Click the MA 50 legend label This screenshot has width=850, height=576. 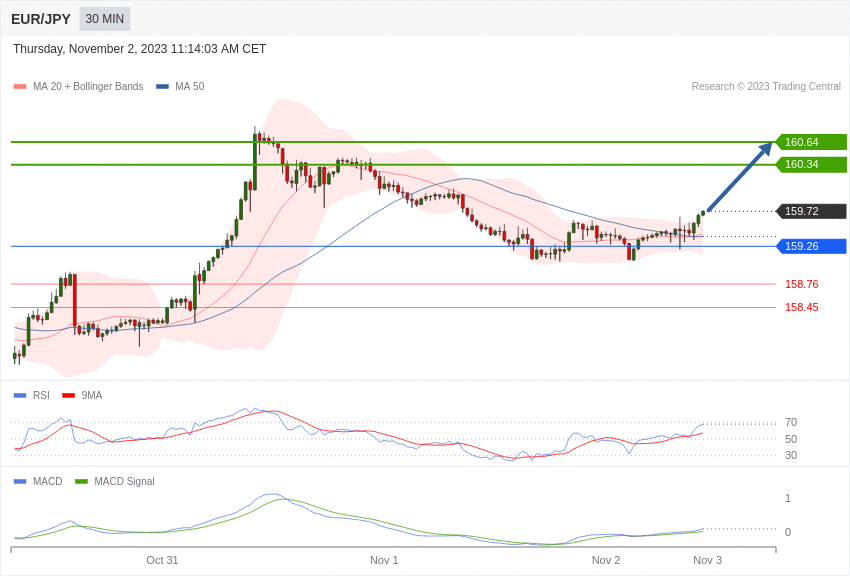(x=190, y=86)
